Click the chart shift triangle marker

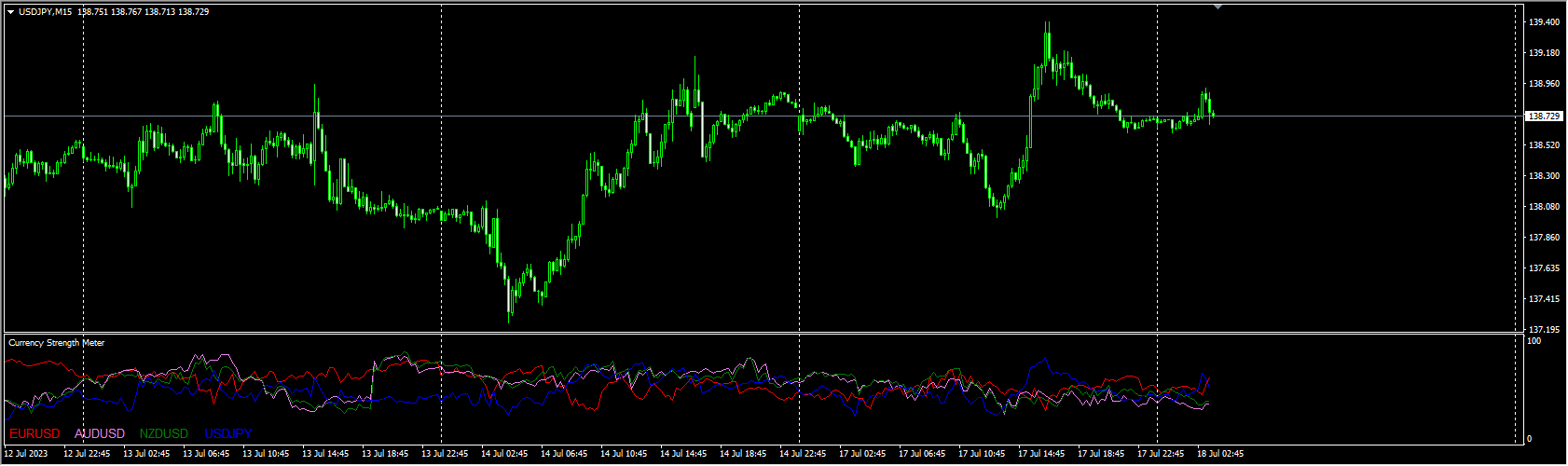click(1217, 7)
